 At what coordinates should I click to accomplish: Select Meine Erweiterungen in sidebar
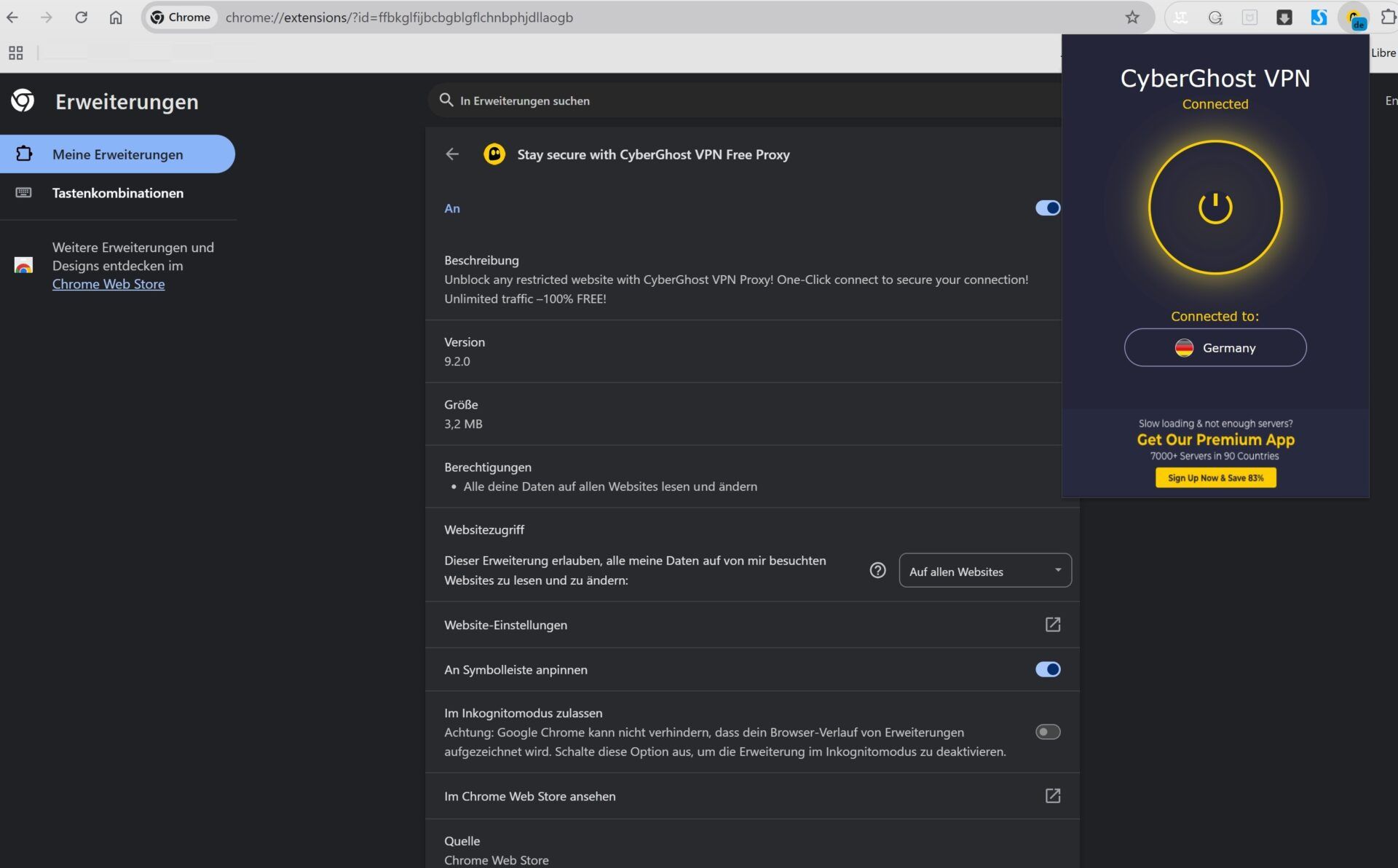[x=117, y=154]
